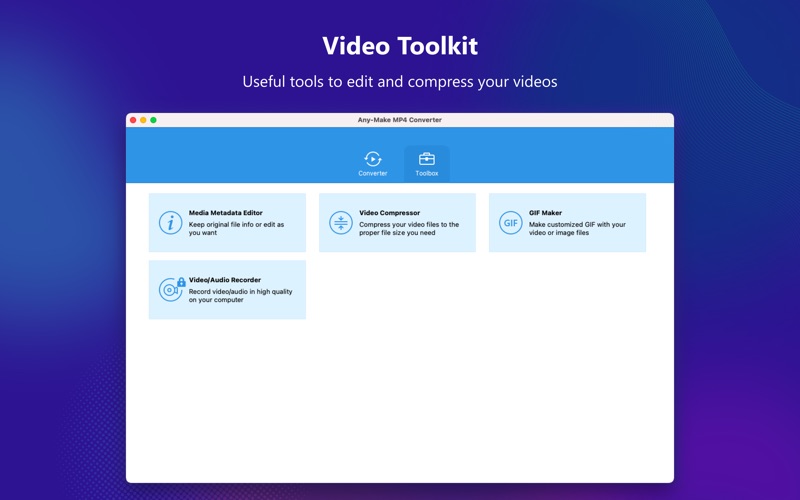Click the Any-Make MP4 Converter title
Viewport: 800px width, 500px height.
click(399, 120)
